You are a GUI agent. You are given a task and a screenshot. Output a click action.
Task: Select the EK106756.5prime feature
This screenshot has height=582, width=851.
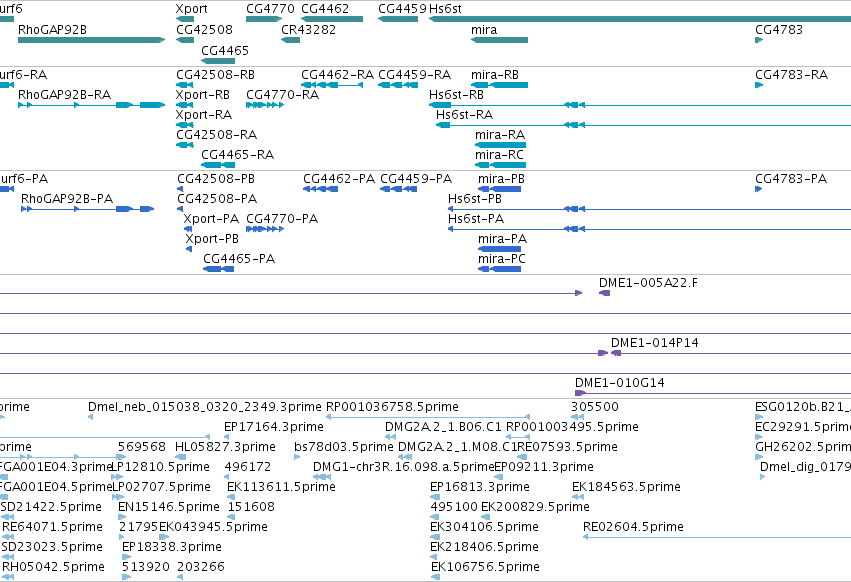coord(435,578)
